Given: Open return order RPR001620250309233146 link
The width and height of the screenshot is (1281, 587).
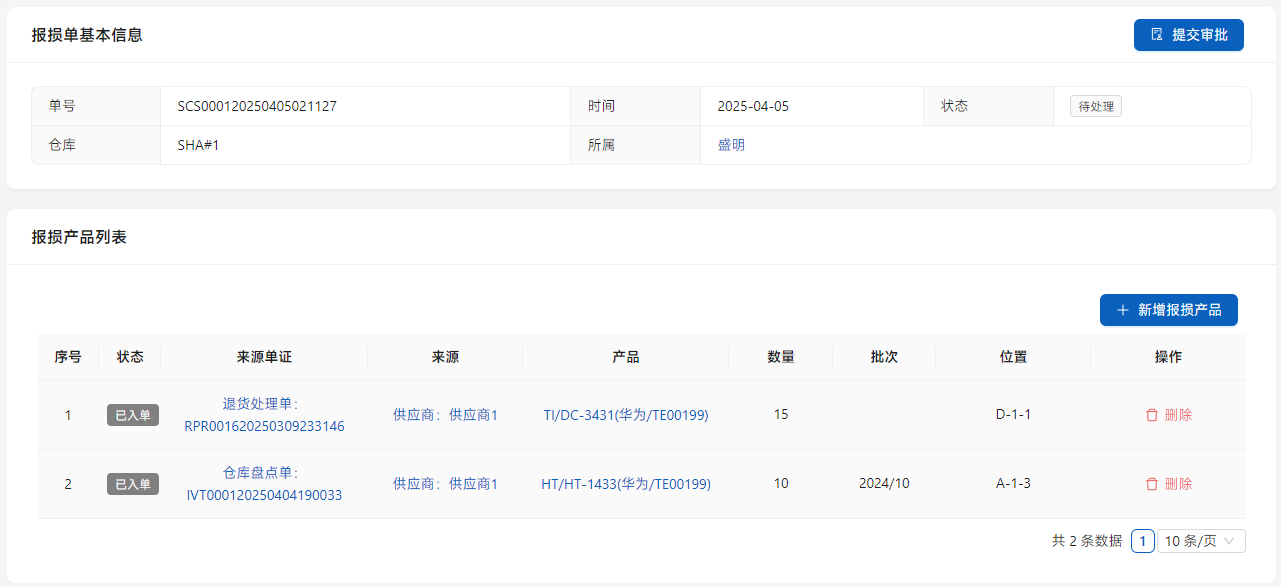Looking at the screenshot, I should tap(264, 426).
